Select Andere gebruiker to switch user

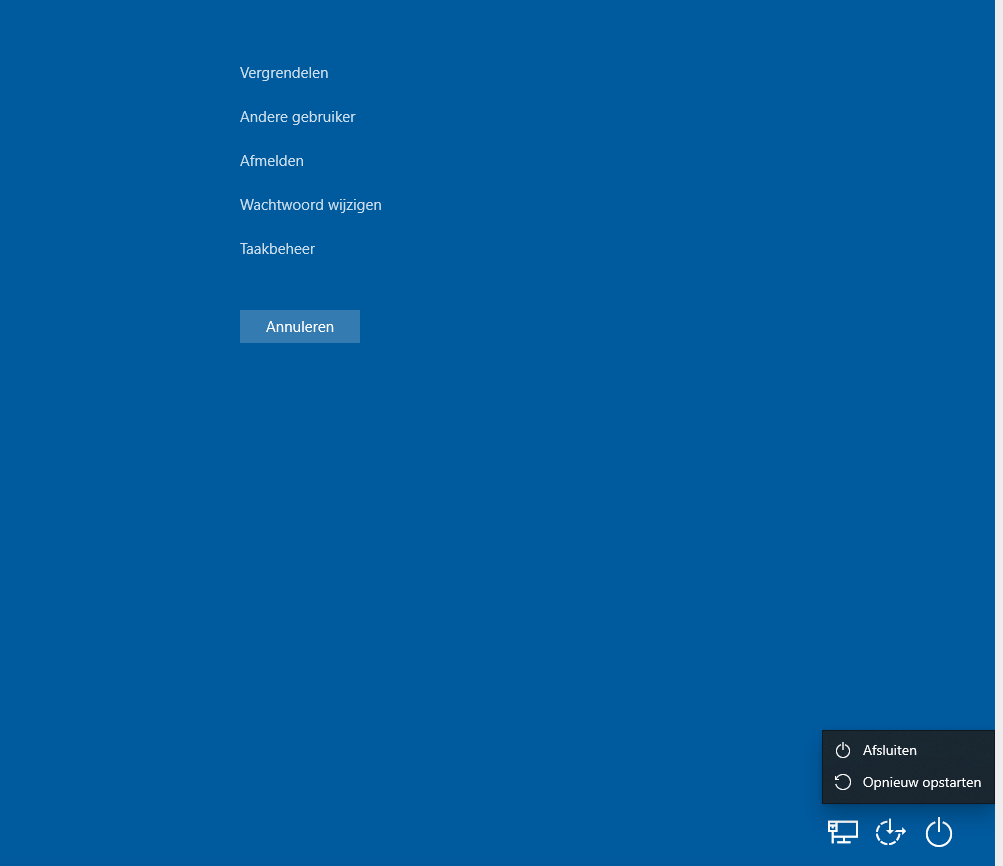coord(297,117)
